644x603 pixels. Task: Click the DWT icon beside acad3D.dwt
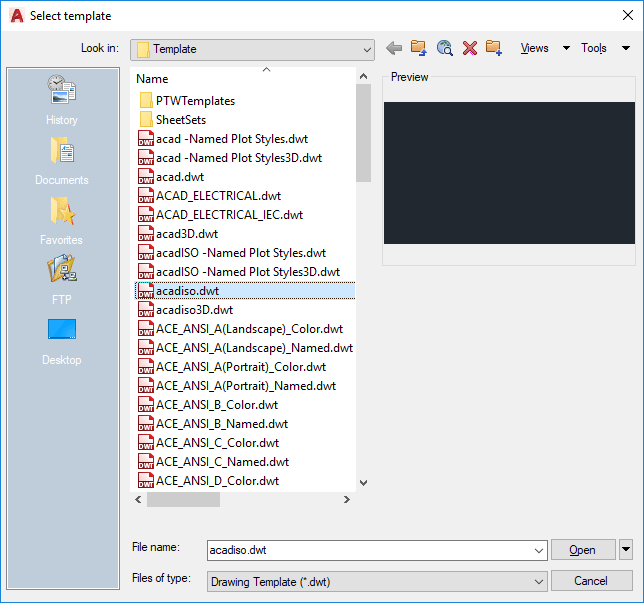pyautogui.click(x=146, y=234)
